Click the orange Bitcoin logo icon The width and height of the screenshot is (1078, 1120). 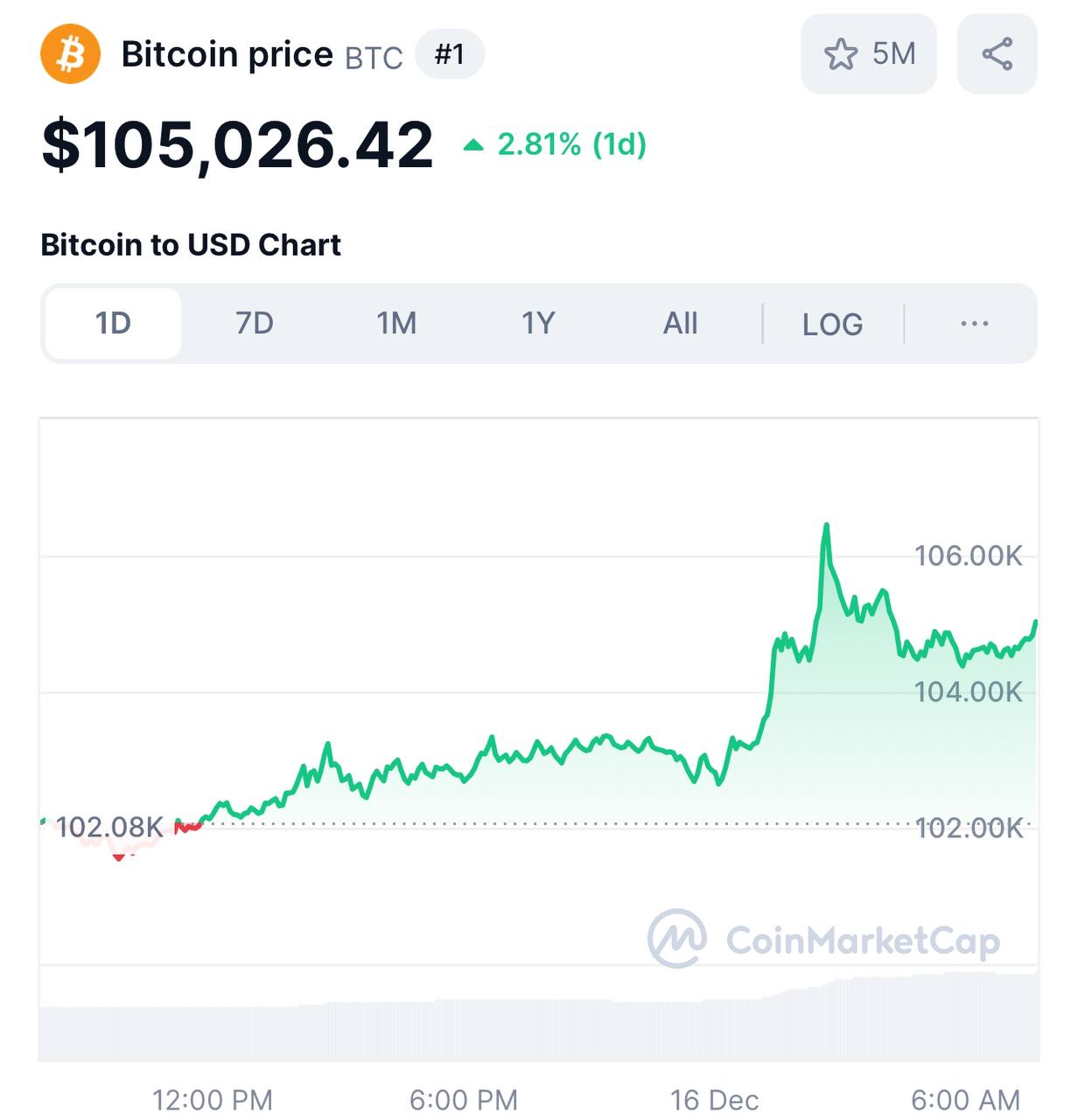[71, 54]
